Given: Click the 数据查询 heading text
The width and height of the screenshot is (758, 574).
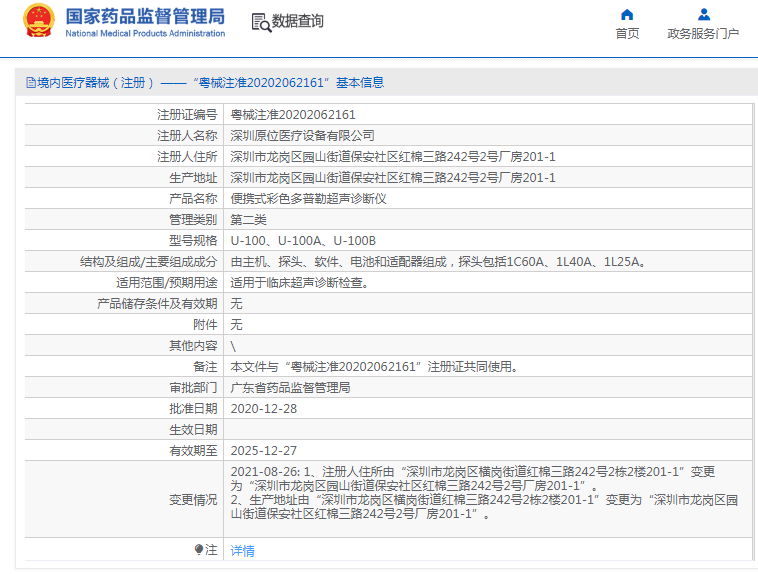Looking at the screenshot, I should [297, 21].
